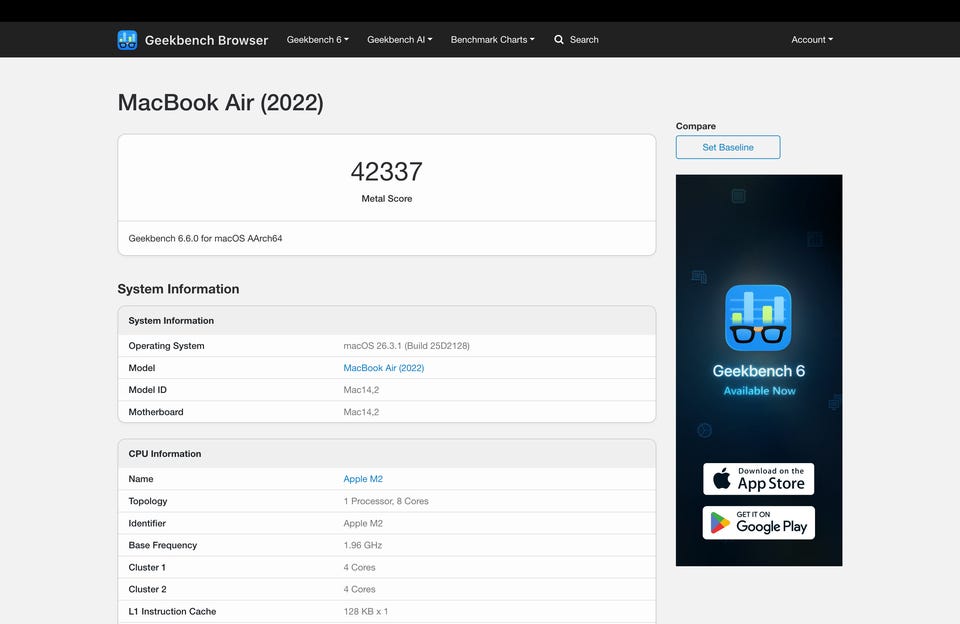Click the Operating System row label
Viewport: 960px width, 624px height.
pyautogui.click(x=167, y=345)
